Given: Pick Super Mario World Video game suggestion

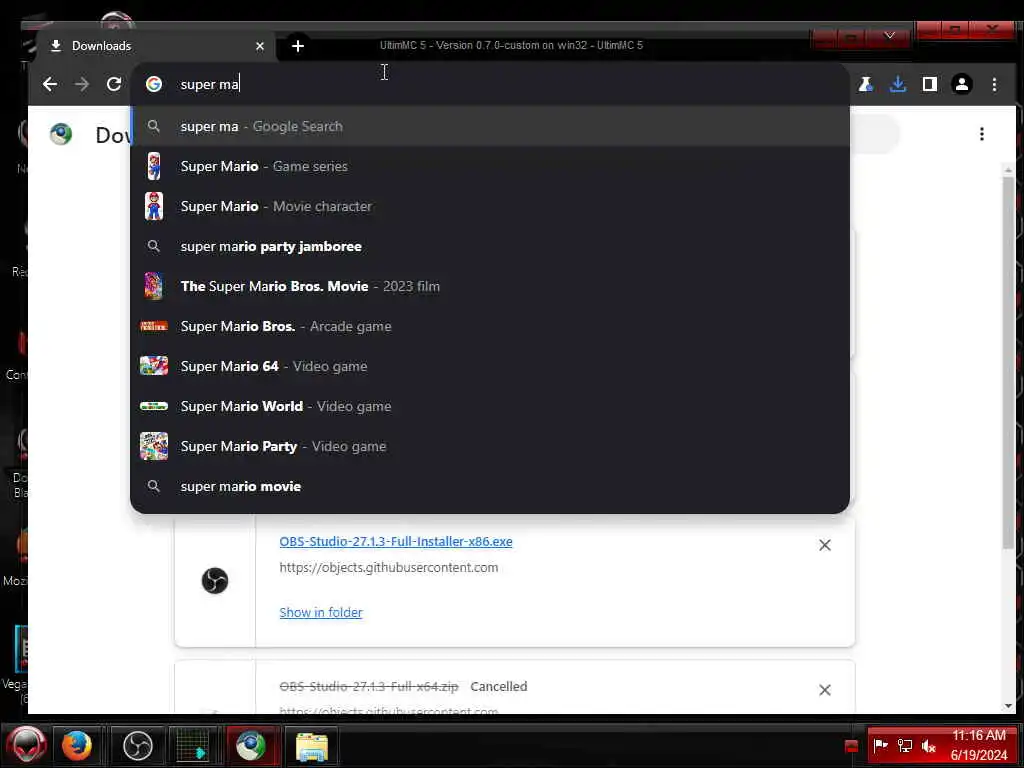Looking at the screenshot, I should 490,406.
